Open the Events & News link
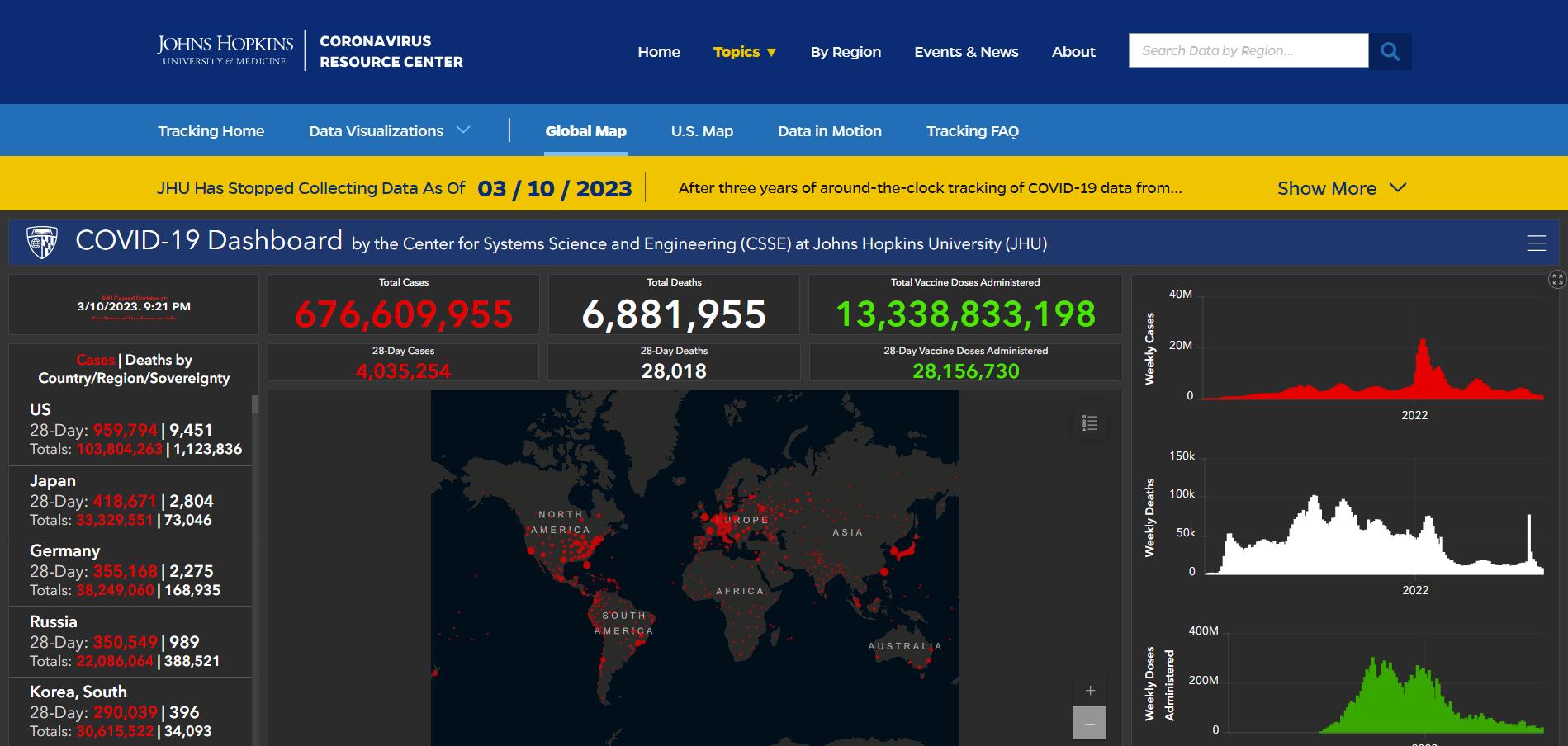This screenshot has height=746, width=1568. pos(966,52)
